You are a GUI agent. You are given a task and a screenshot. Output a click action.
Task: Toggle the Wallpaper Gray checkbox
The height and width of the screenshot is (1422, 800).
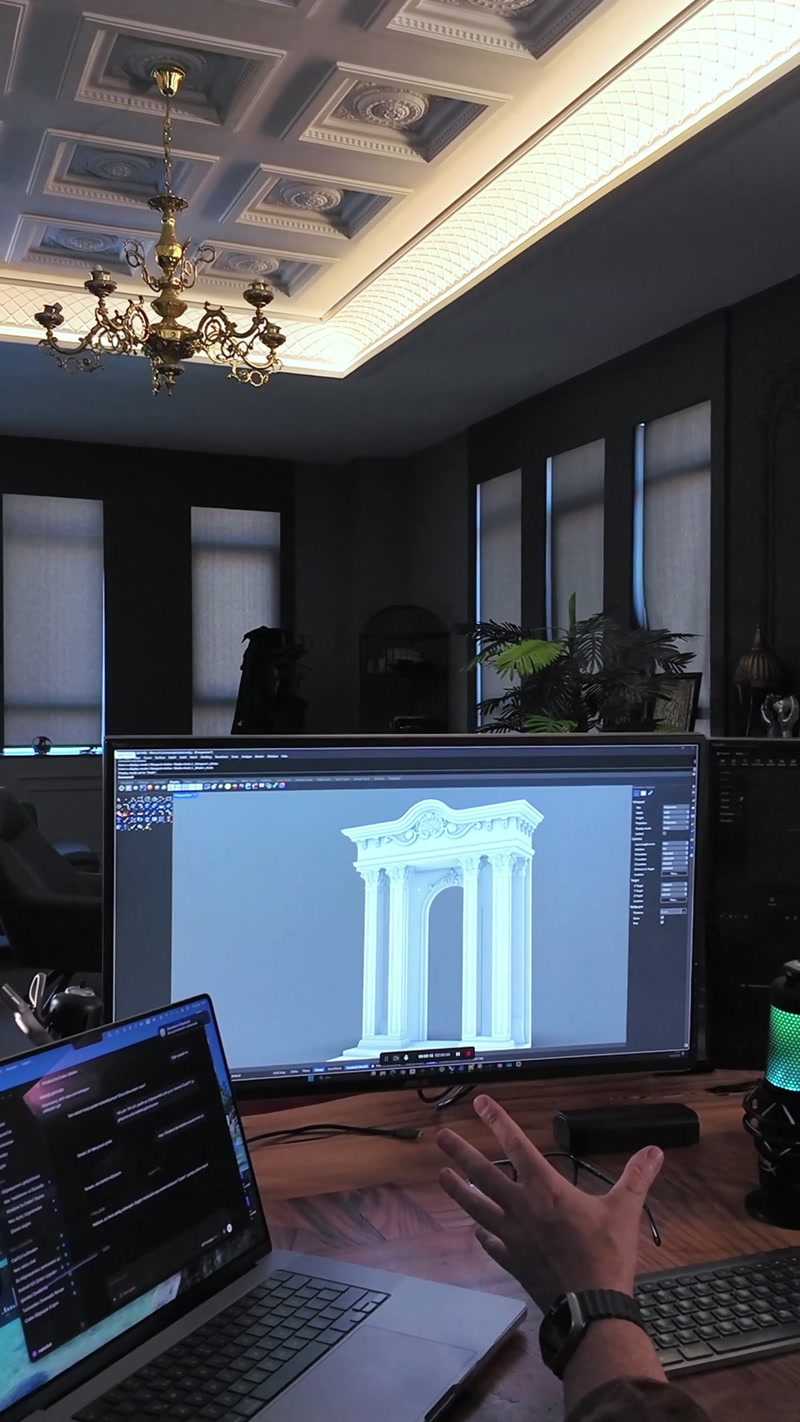coord(662,922)
